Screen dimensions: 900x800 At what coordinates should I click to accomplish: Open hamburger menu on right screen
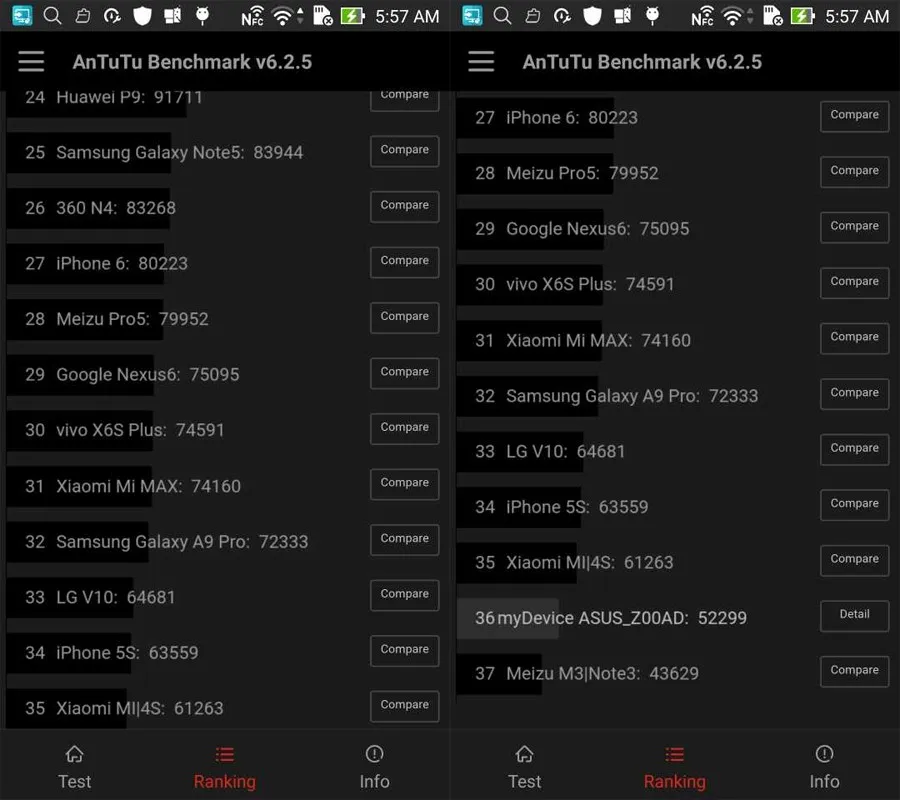point(481,61)
